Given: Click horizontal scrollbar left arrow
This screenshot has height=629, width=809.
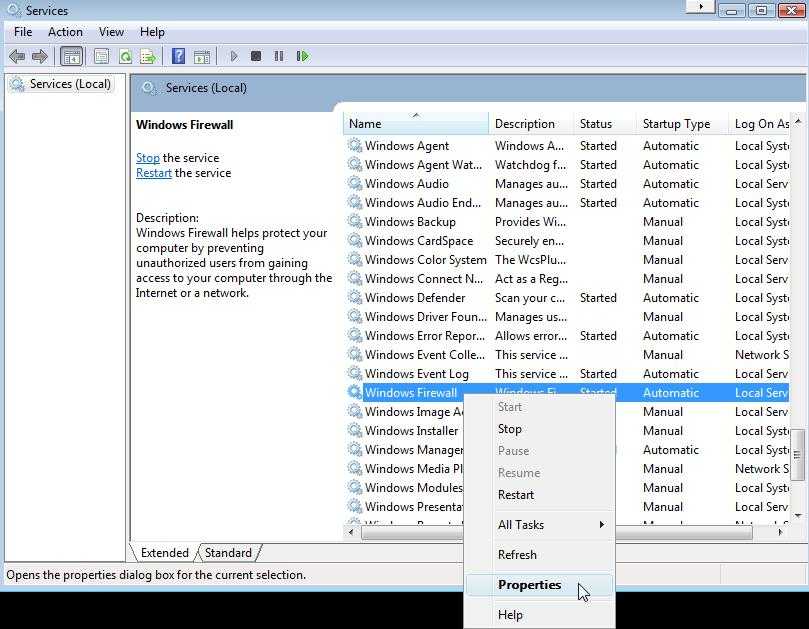Looking at the screenshot, I should (x=351, y=532).
